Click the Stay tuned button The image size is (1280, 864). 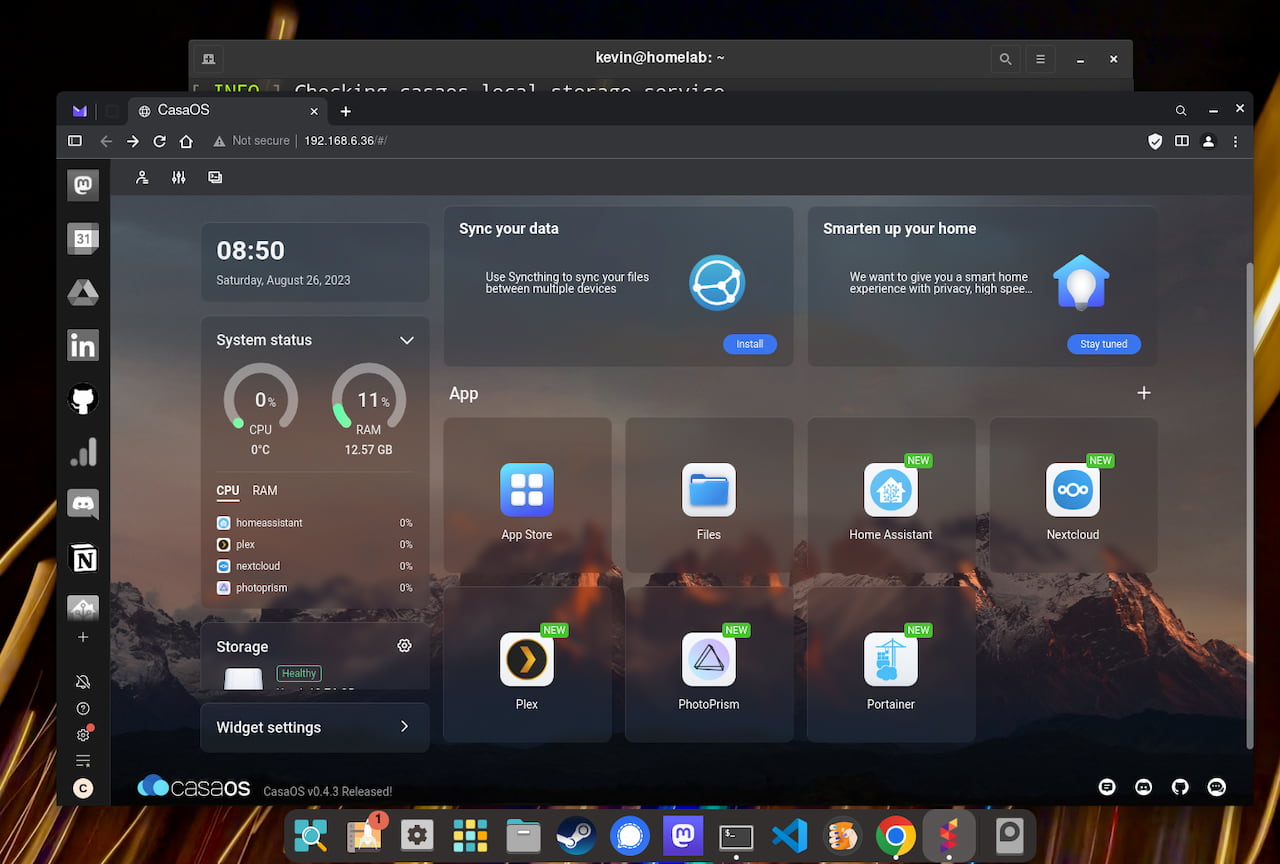pos(1104,344)
